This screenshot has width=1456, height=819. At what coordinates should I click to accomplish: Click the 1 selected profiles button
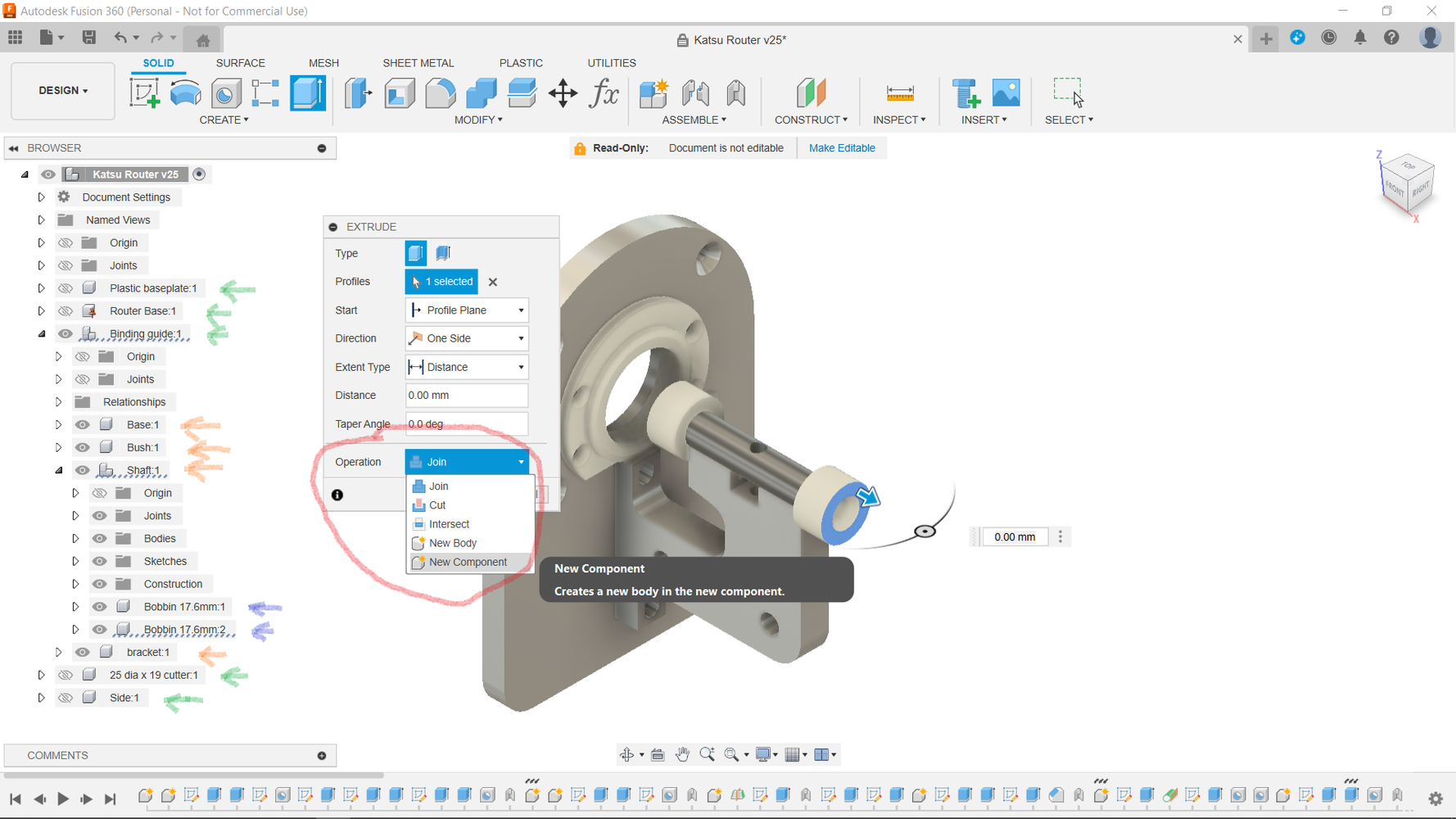441,282
